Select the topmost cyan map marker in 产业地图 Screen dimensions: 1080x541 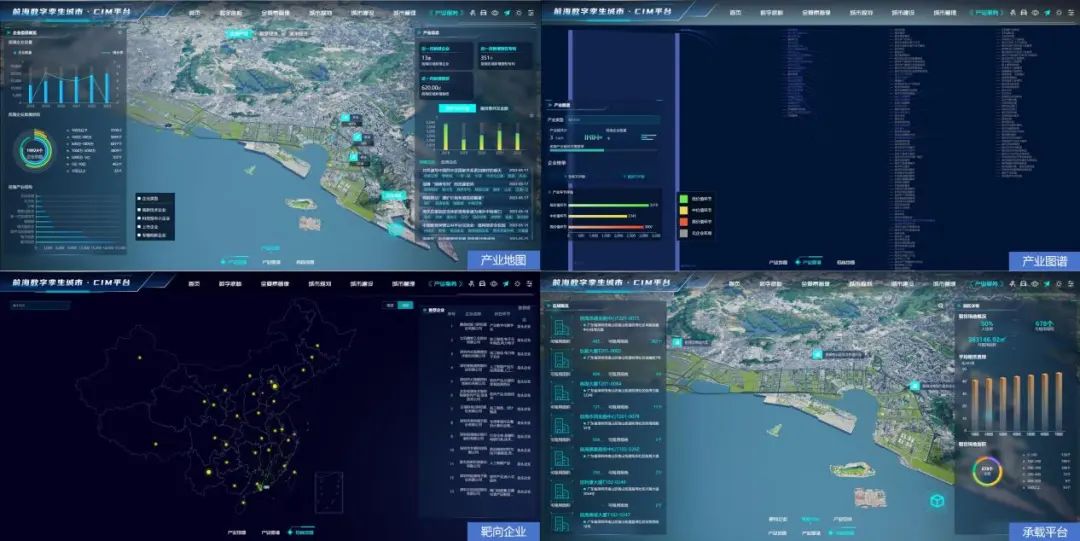pos(345,117)
